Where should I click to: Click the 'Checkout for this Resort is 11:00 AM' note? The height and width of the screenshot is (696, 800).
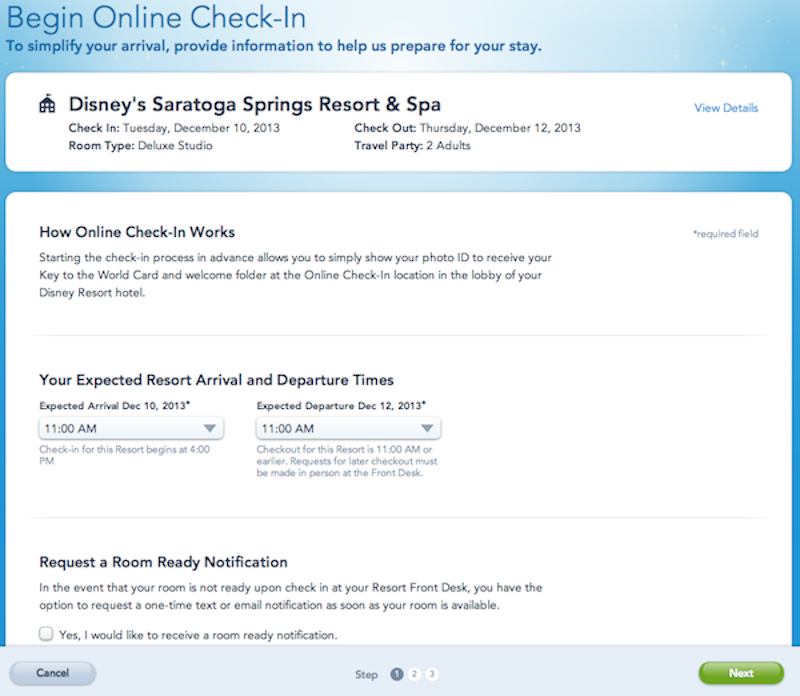(347, 461)
